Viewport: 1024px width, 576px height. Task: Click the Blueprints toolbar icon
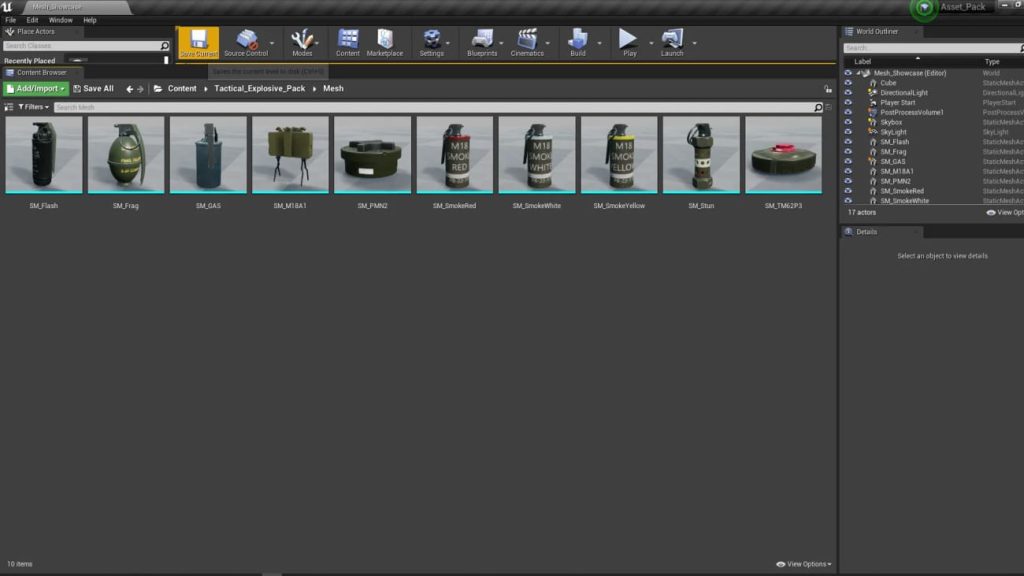pos(482,41)
